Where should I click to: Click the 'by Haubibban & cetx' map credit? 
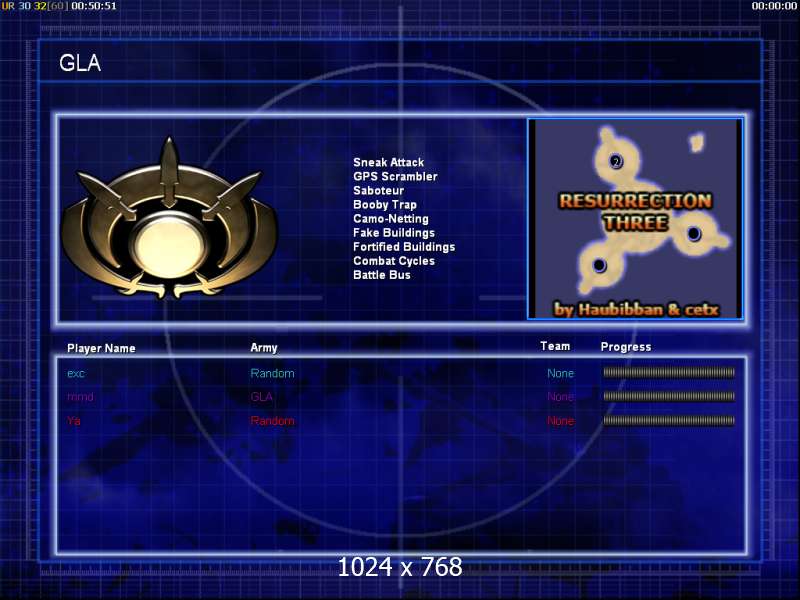pyautogui.click(x=637, y=309)
